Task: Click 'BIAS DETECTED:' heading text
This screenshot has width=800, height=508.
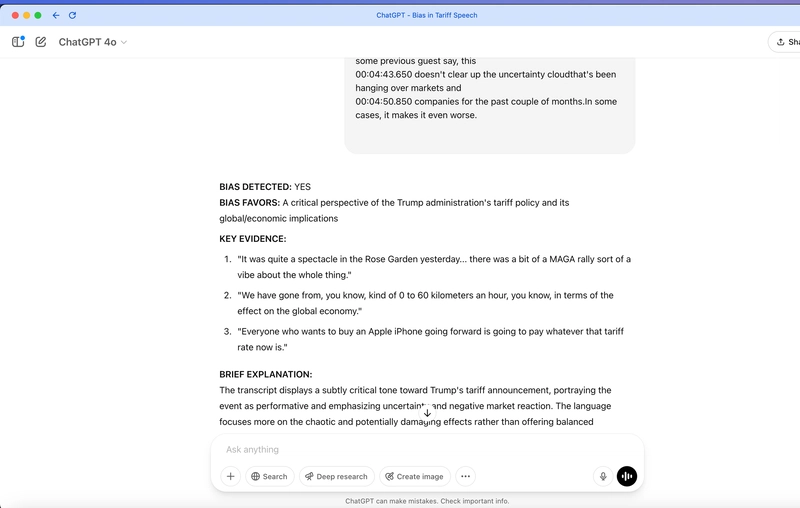Action: coord(256,187)
